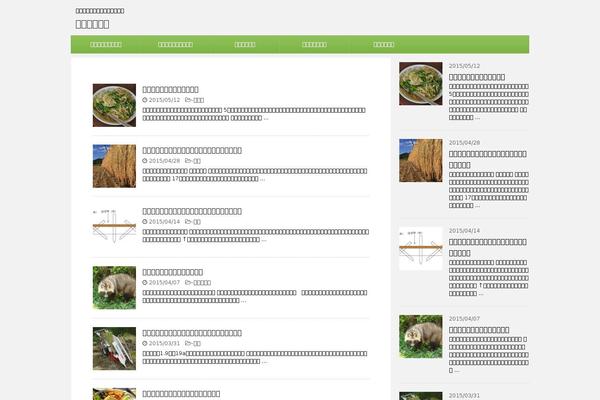Click the folder category icon on the 2015/05/12 post

coord(188,100)
